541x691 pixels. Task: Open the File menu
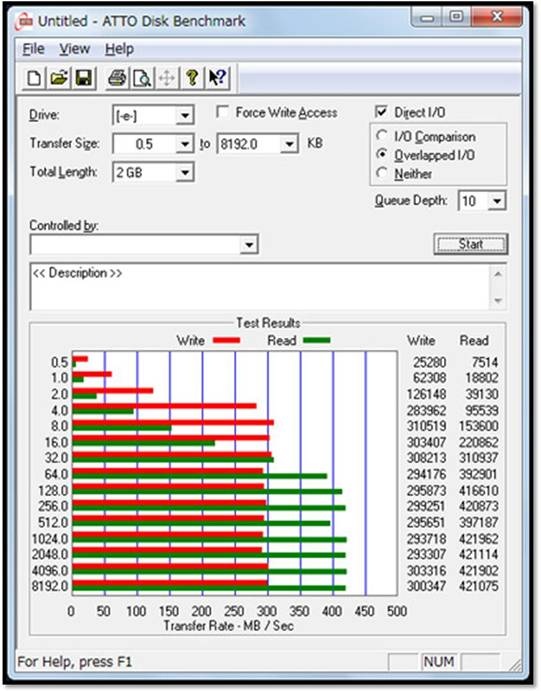coord(33,49)
